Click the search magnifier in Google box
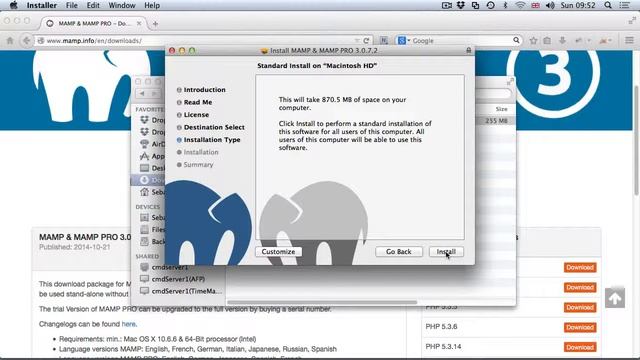Screen dimensions: 640x360 (516, 40)
